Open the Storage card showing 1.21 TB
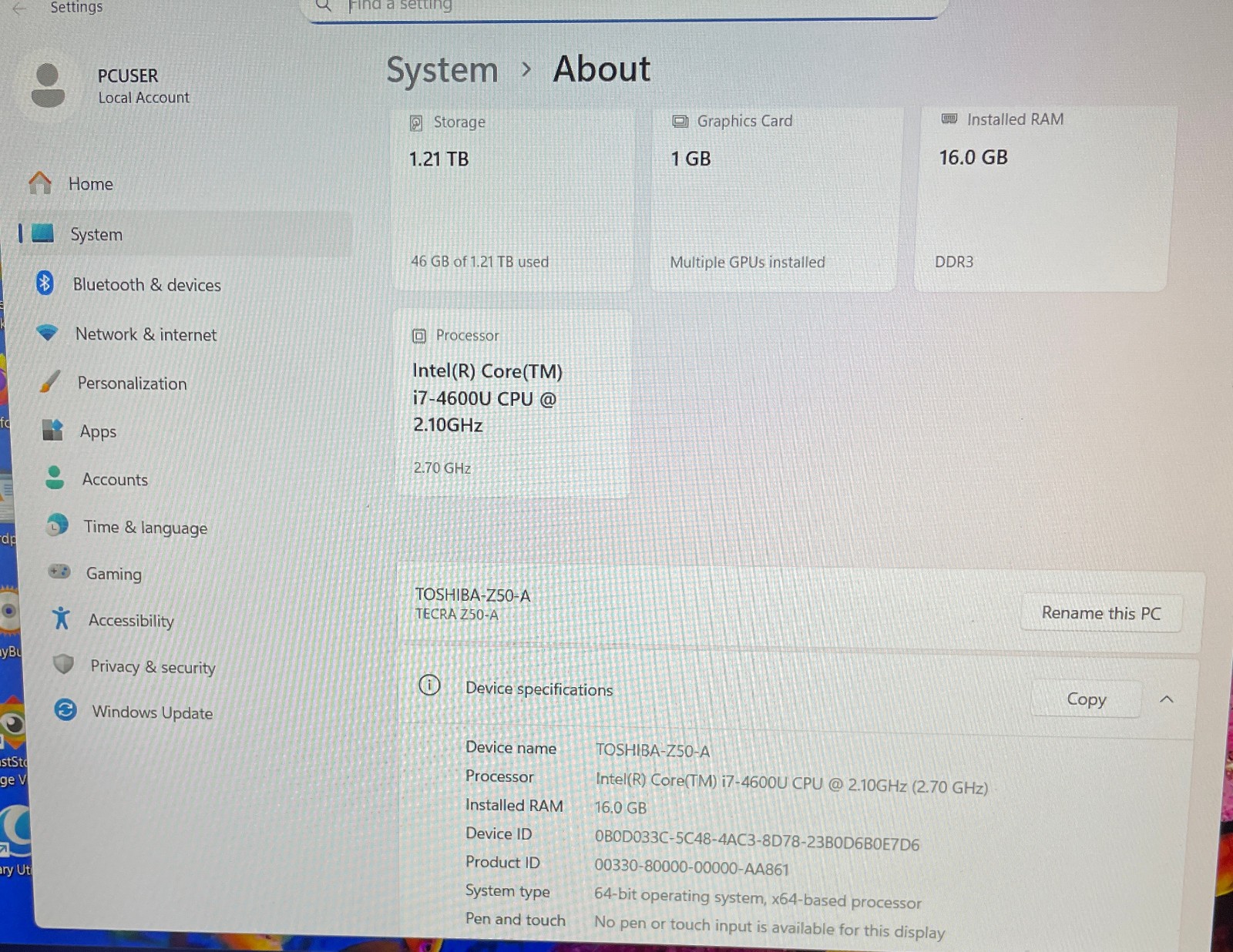The width and height of the screenshot is (1233, 952). click(513, 197)
